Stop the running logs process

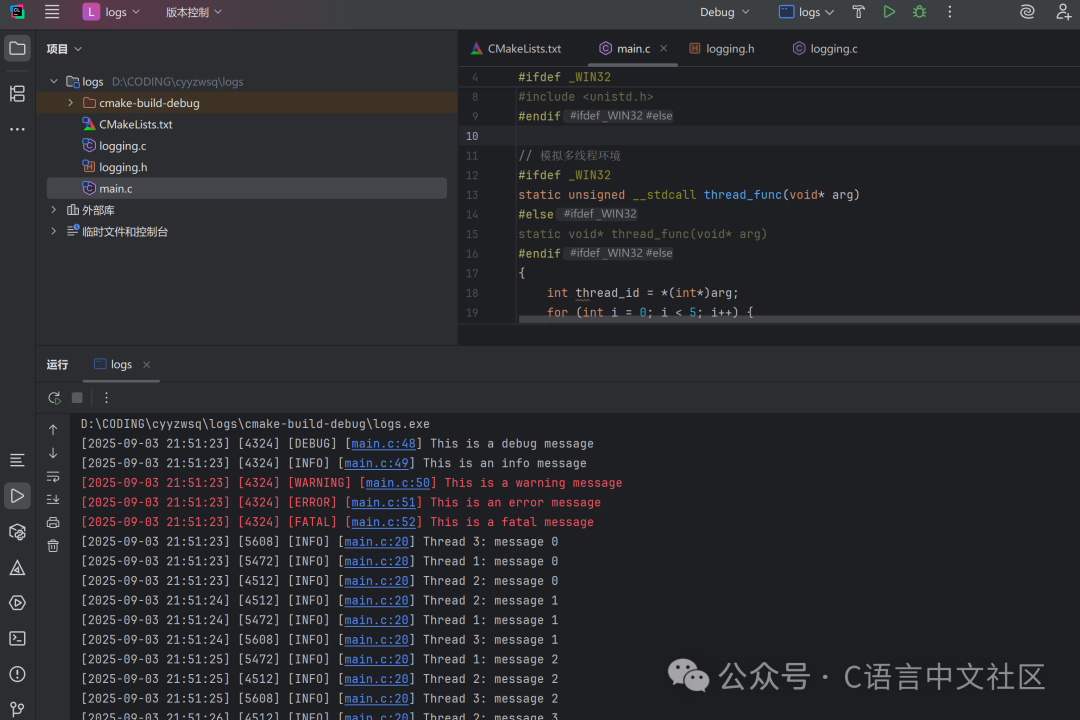point(77,398)
